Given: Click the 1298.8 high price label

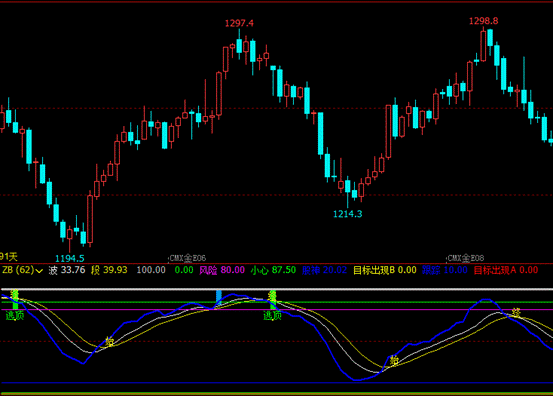Looking at the screenshot, I should click(484, 21).
